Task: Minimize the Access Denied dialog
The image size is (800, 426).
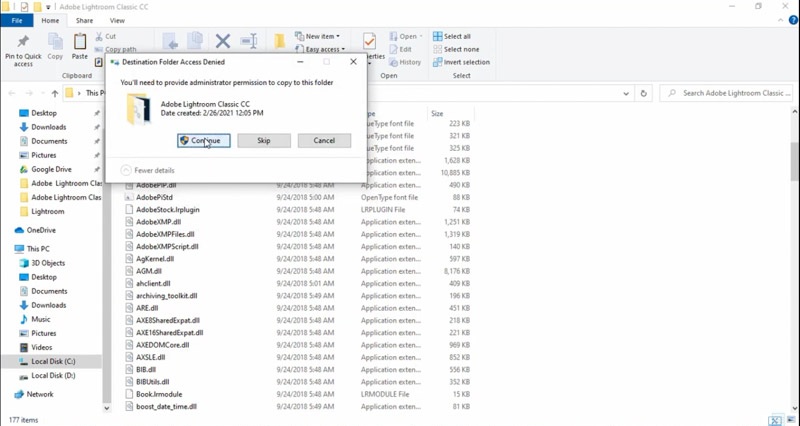Action: click(300, 62)
